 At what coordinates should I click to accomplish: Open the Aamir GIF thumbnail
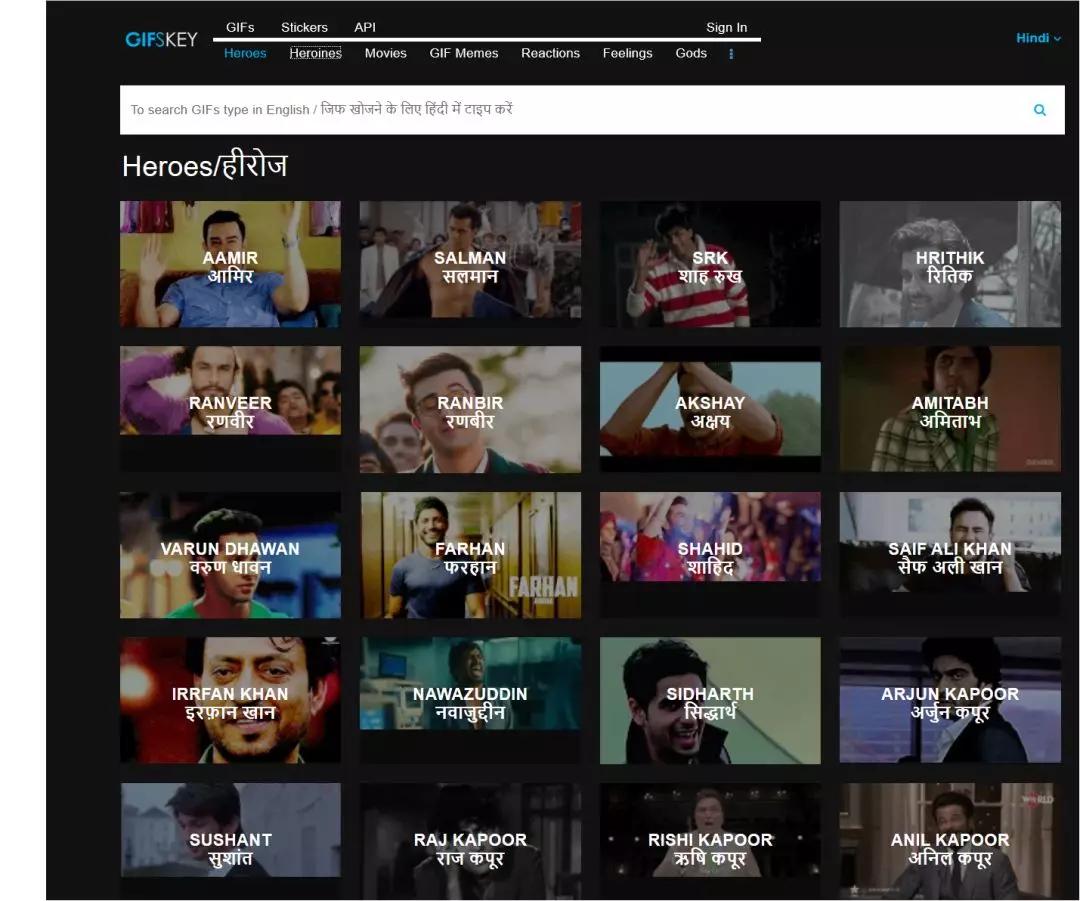[230, 265]
